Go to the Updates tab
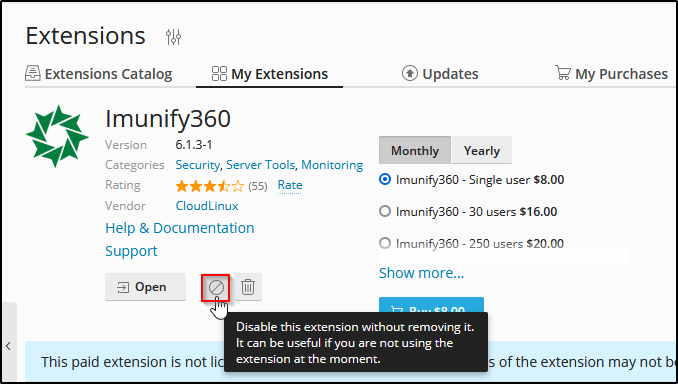The height and width of the screenshot is (384, 678). (x=440, y=74)
